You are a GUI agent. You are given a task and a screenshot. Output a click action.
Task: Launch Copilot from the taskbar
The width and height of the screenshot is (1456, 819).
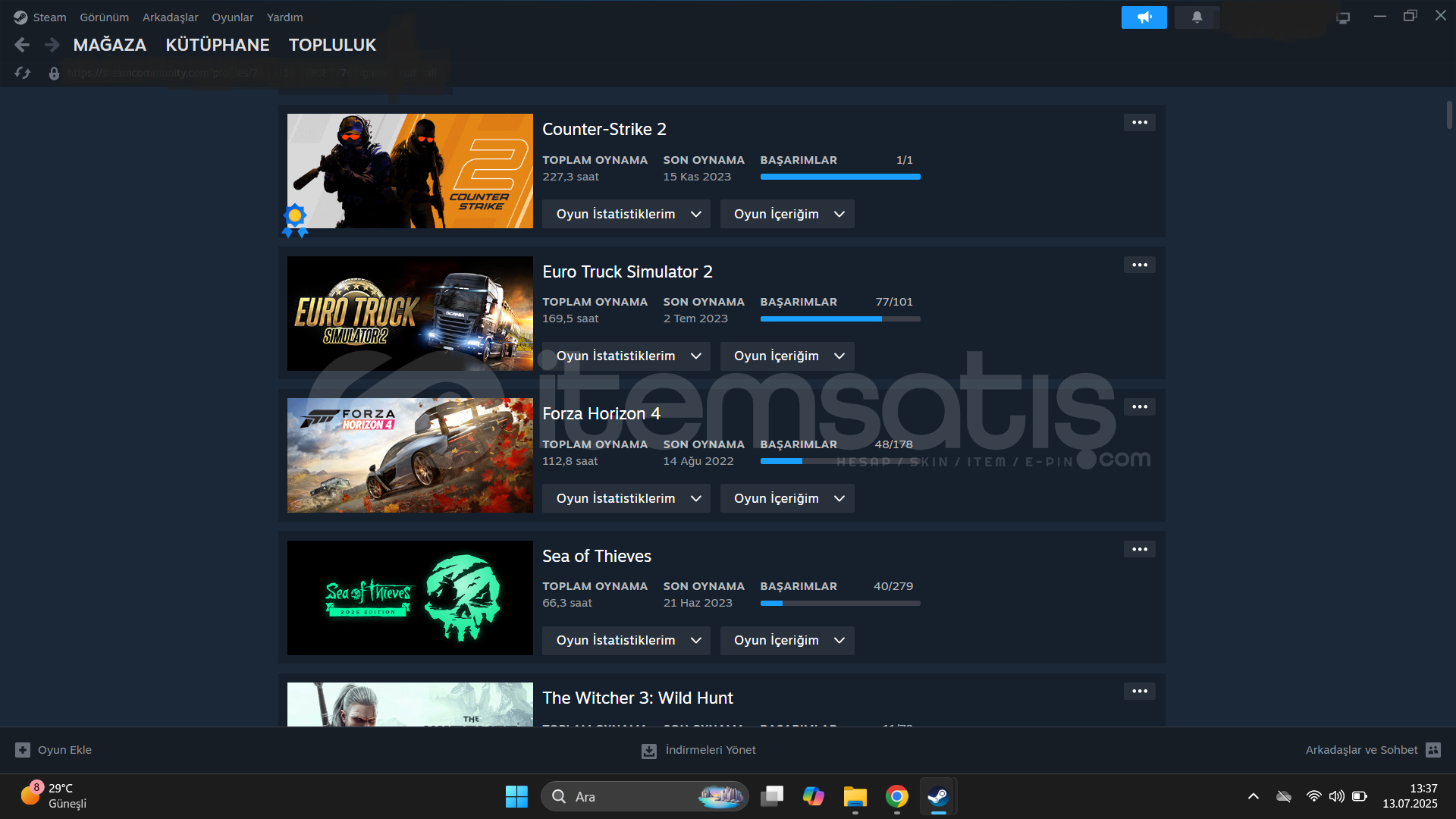[814, 796]
